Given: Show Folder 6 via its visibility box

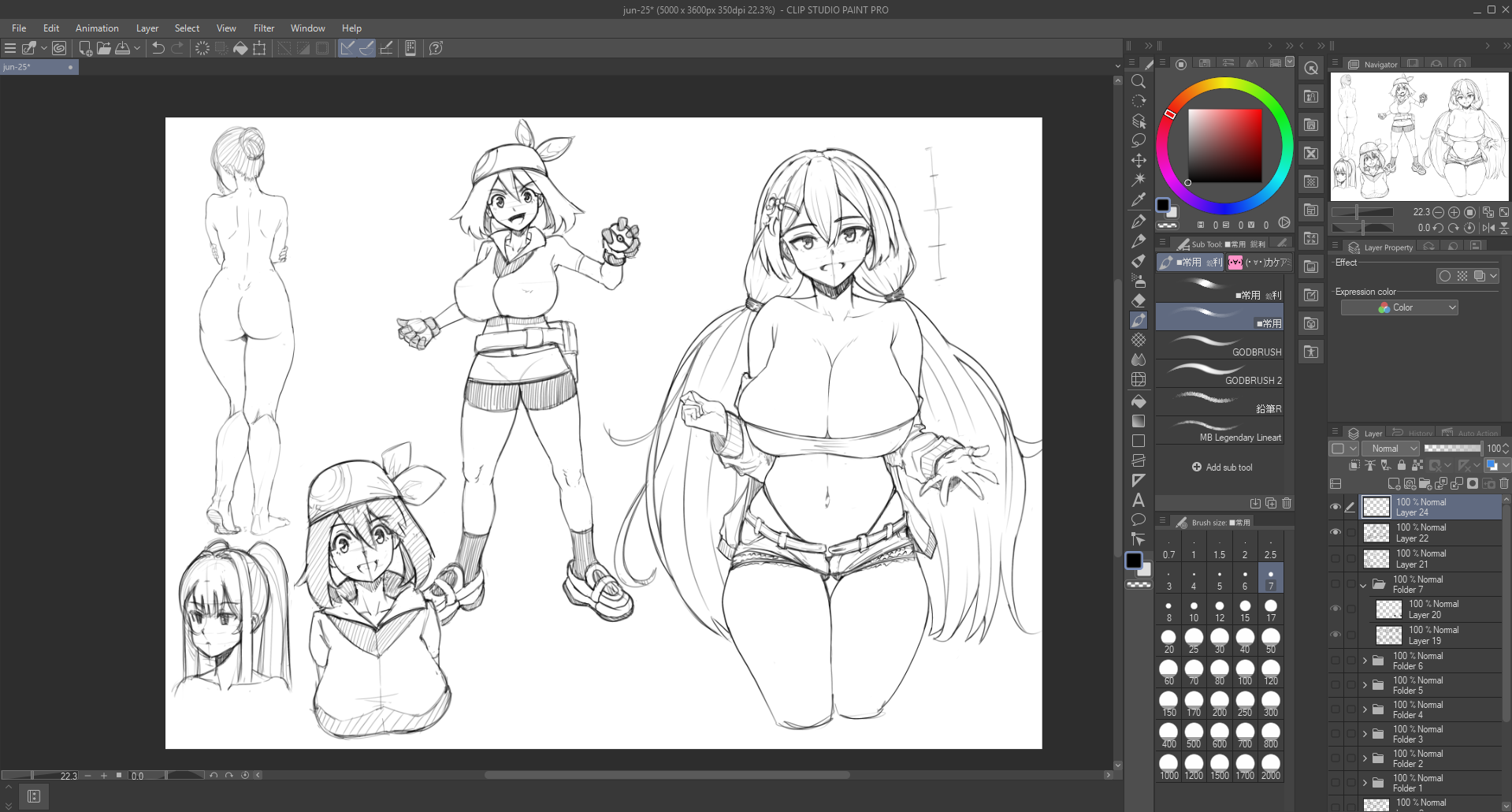Looking at the screenshot, I should coord(1336,661).
